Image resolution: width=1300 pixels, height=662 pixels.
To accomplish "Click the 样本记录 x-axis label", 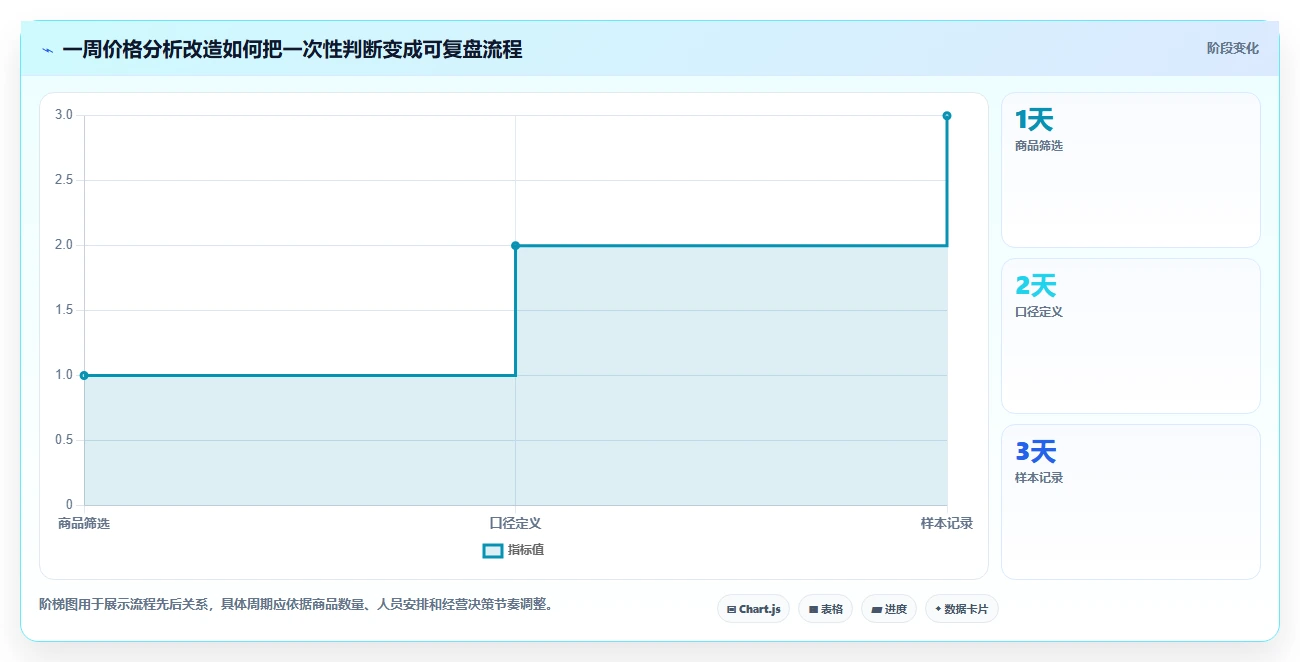I will tap(946, 523).
